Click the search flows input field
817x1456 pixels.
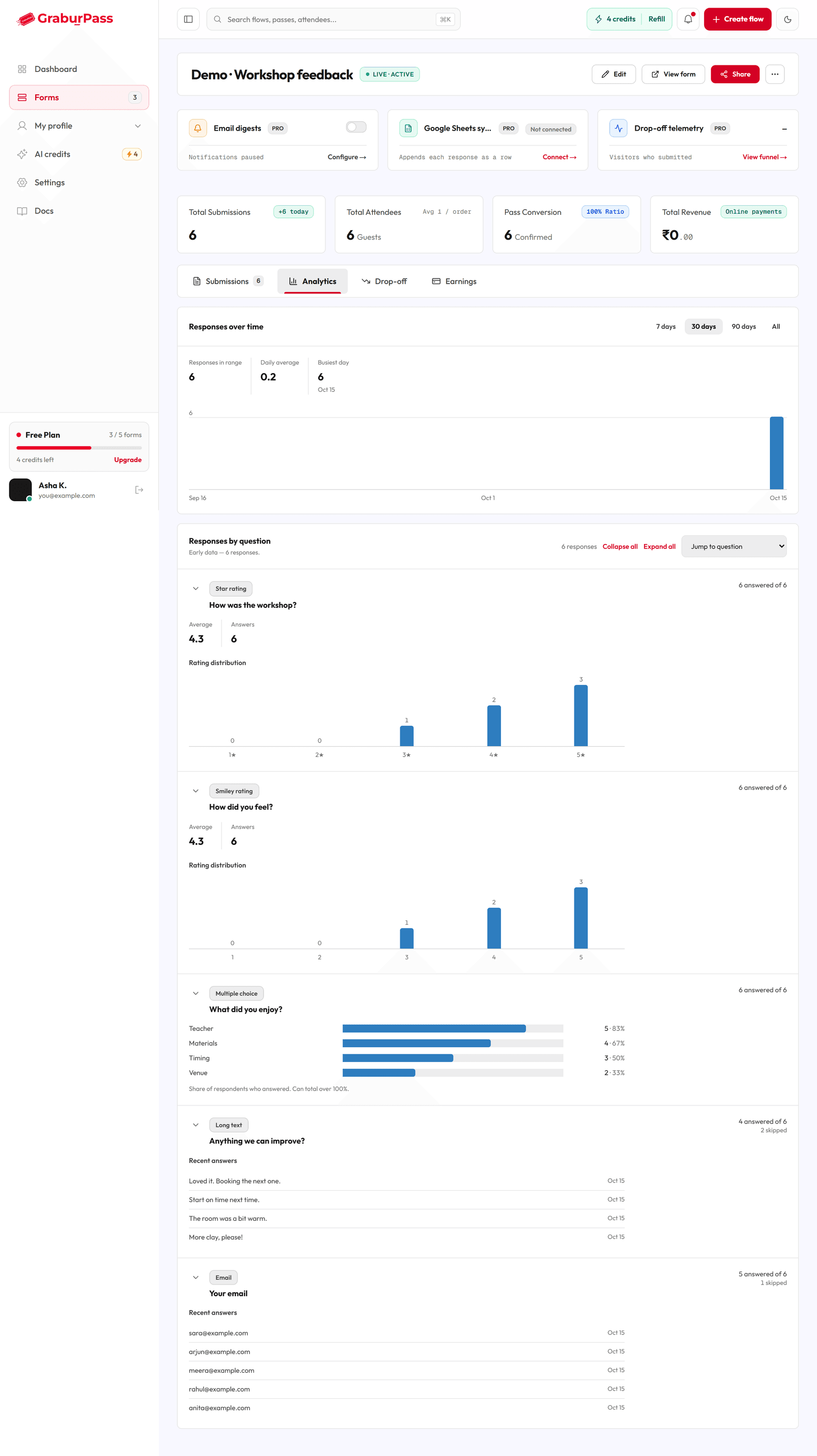(x=333, y=19)
